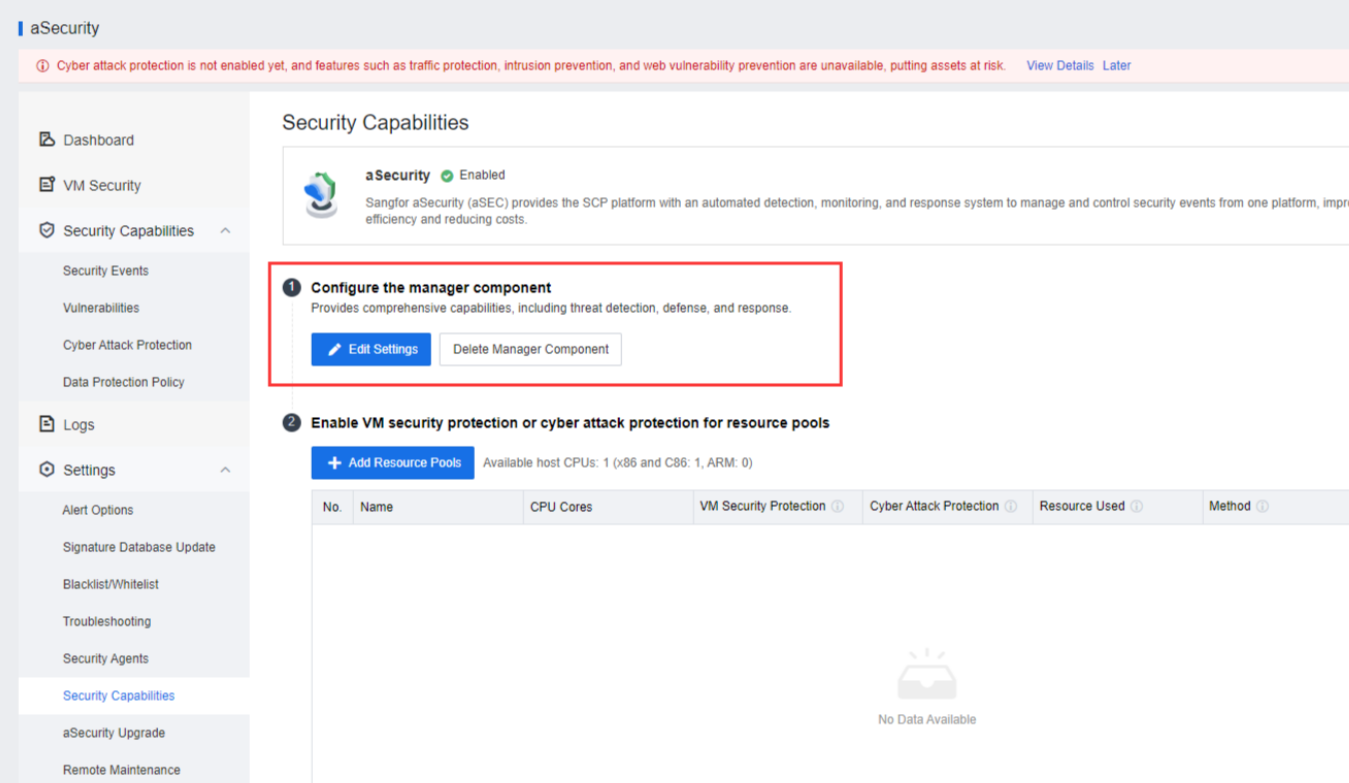Click Delete Manager Component button
The height and width of the screenshot is (783, 1349).
click(x=530, y=349)
